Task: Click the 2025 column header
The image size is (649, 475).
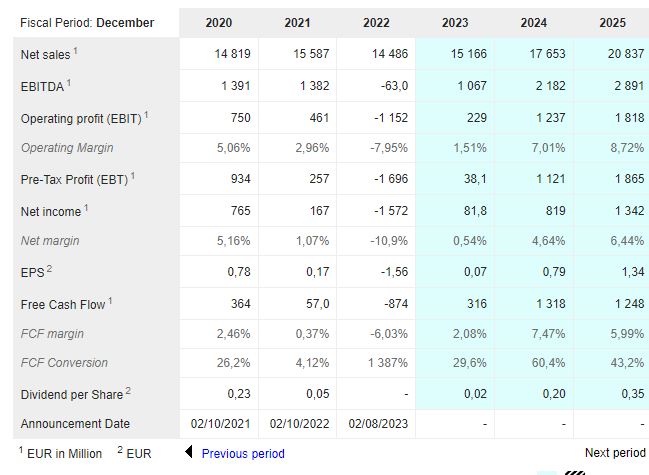Action: point(613,22)
